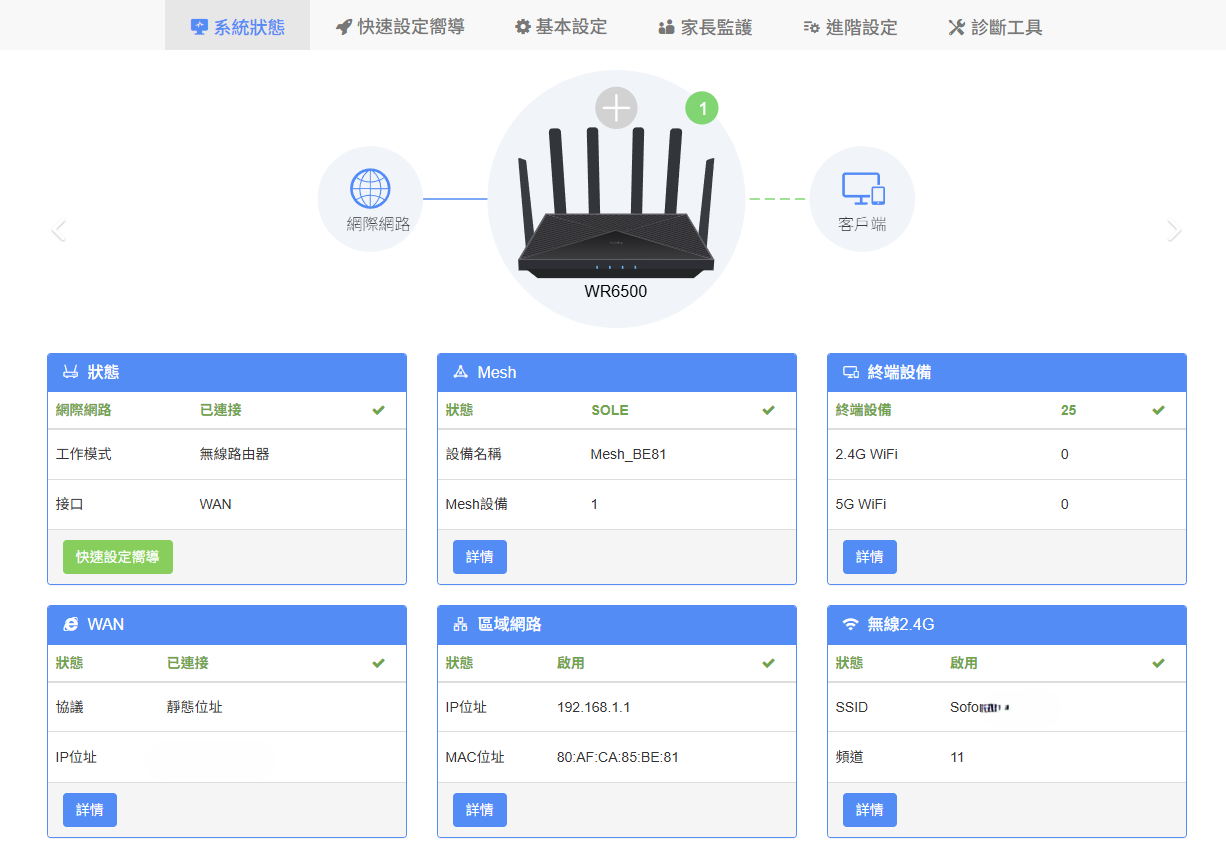Expand the 進階設定 menu

(x=850, y=27)
